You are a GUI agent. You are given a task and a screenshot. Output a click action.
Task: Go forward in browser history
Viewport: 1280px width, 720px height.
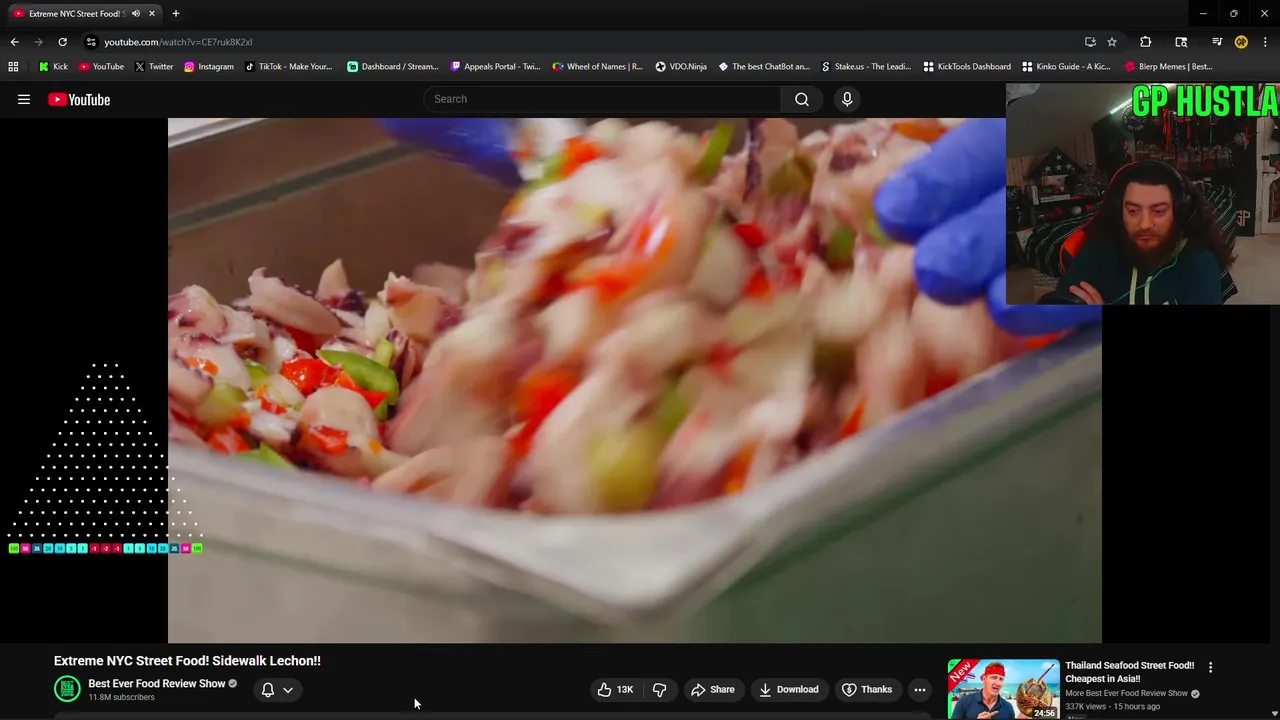[x=38, y=42]
